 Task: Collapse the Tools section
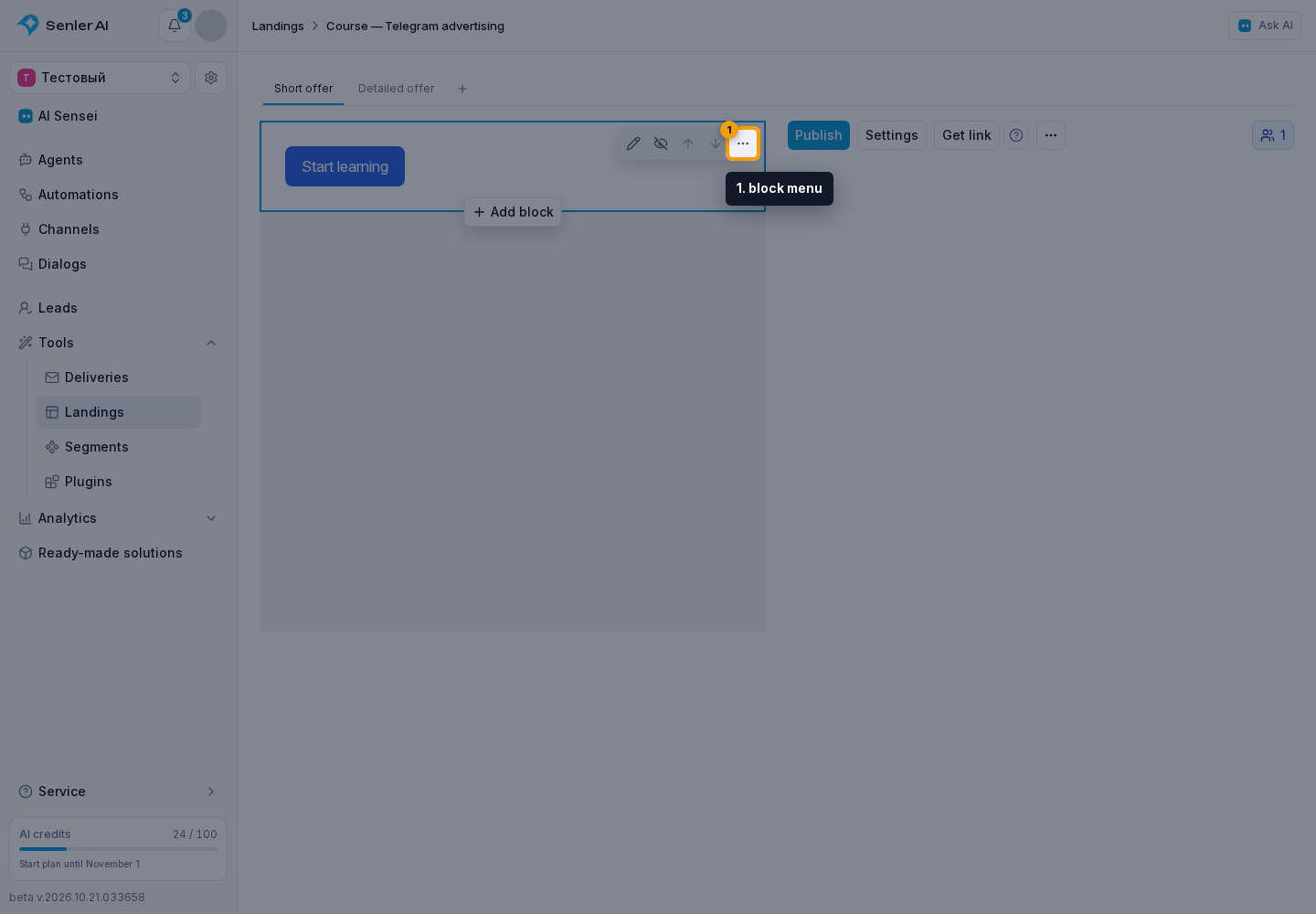pyautogui.click(x=211, y=343)
